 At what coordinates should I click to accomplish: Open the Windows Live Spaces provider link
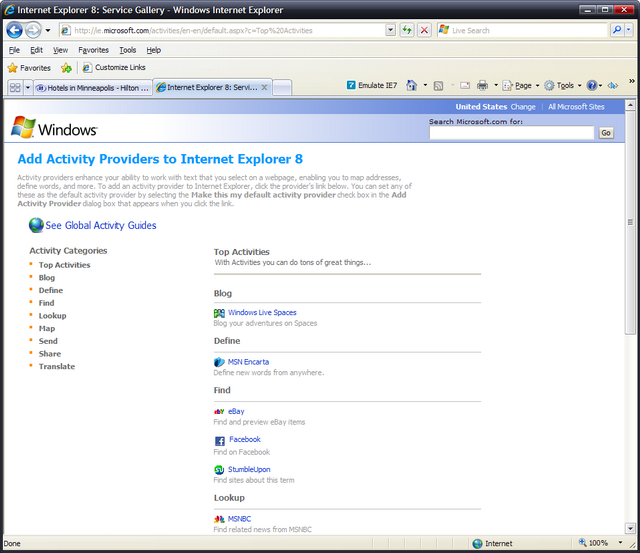tap(262, 313)
